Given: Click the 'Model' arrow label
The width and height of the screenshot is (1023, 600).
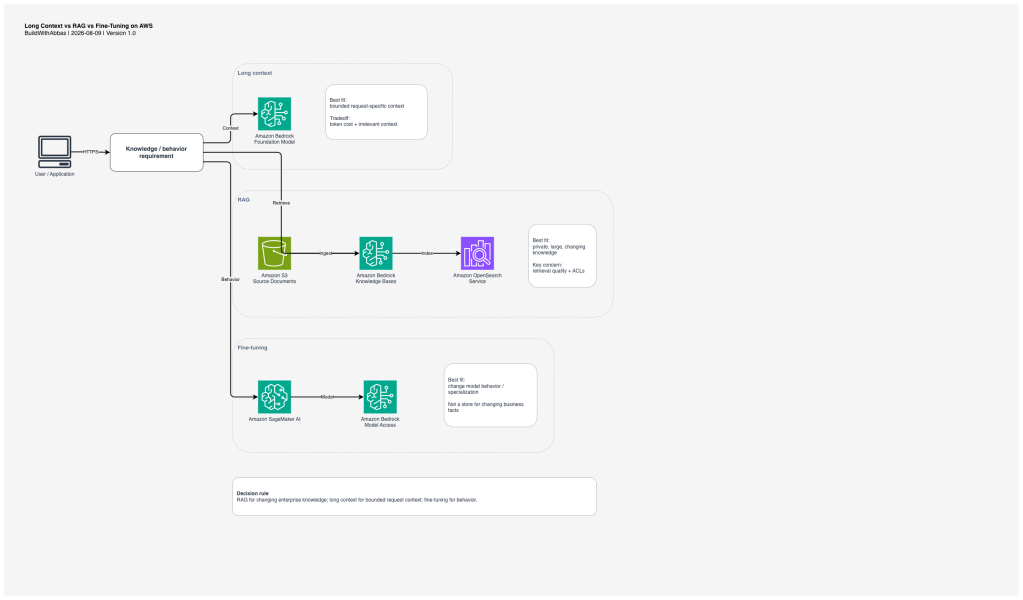Looking at the screenshot, I should point(327,397).
